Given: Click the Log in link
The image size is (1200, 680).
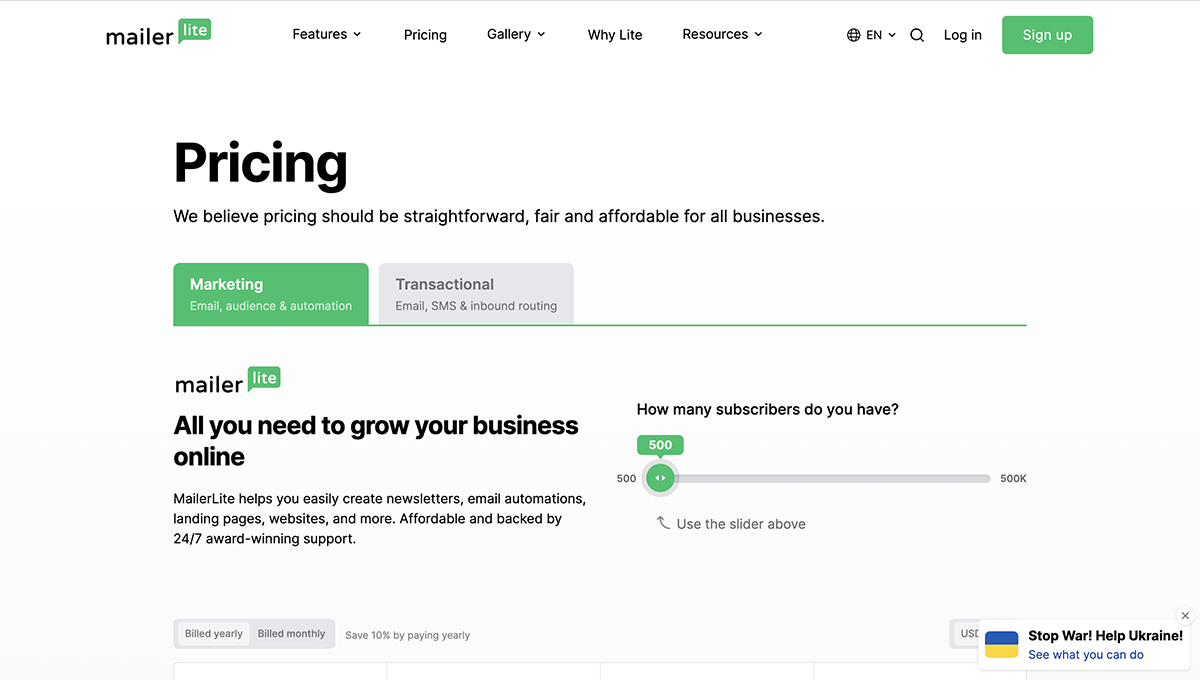Looking at the screenshot, I should pyautogui.click(x=962, y=35).
